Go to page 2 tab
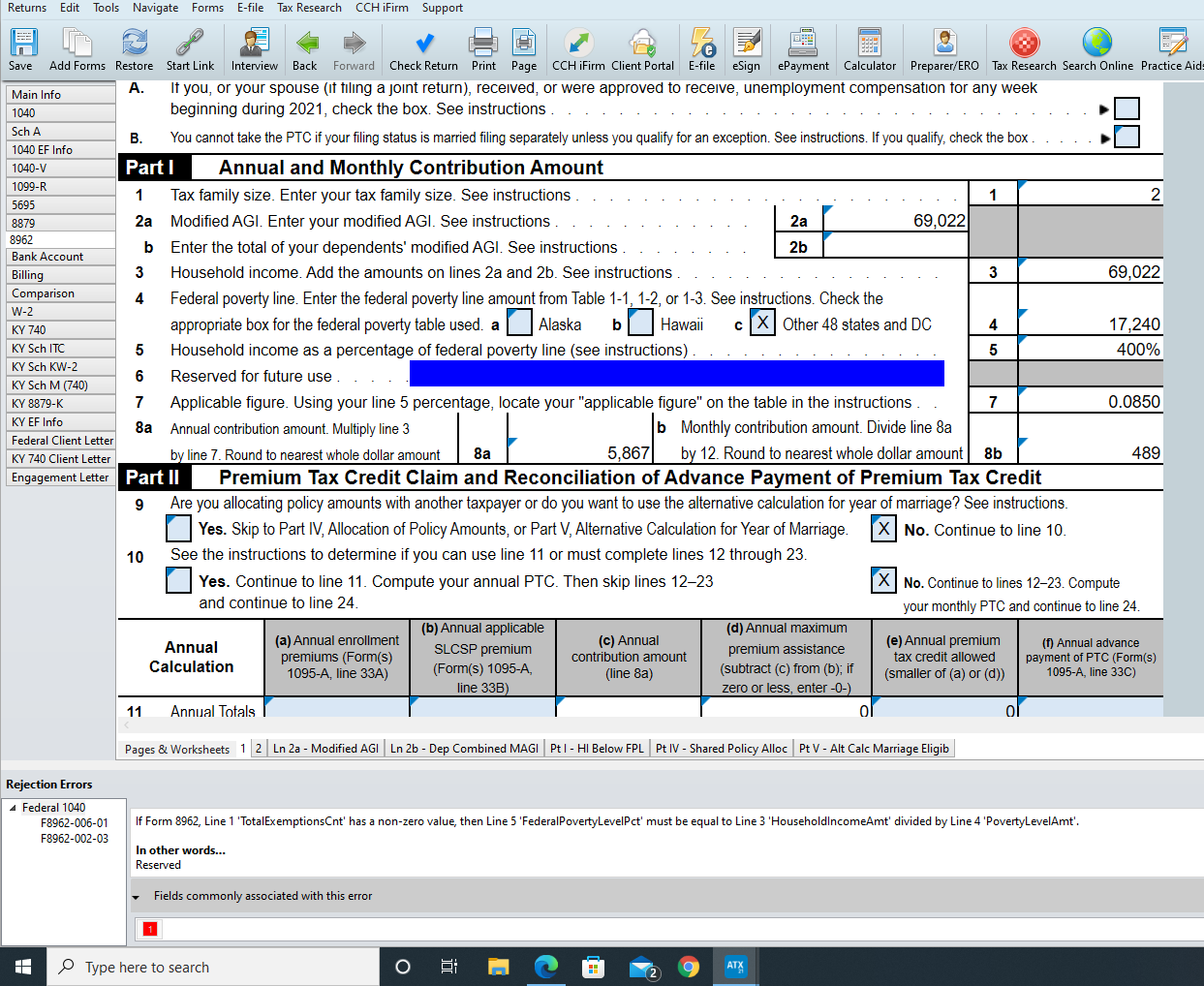1204x986 pixels. [x=259, y=749]
